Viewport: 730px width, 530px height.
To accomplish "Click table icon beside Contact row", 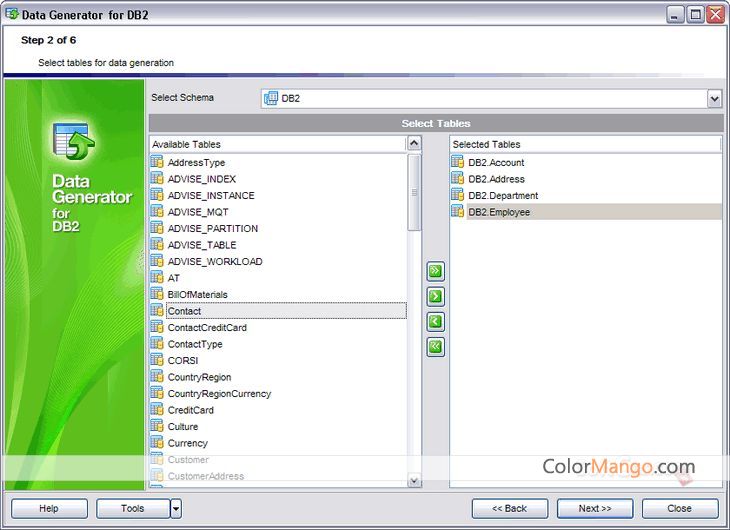I will [x=157, y=311].
